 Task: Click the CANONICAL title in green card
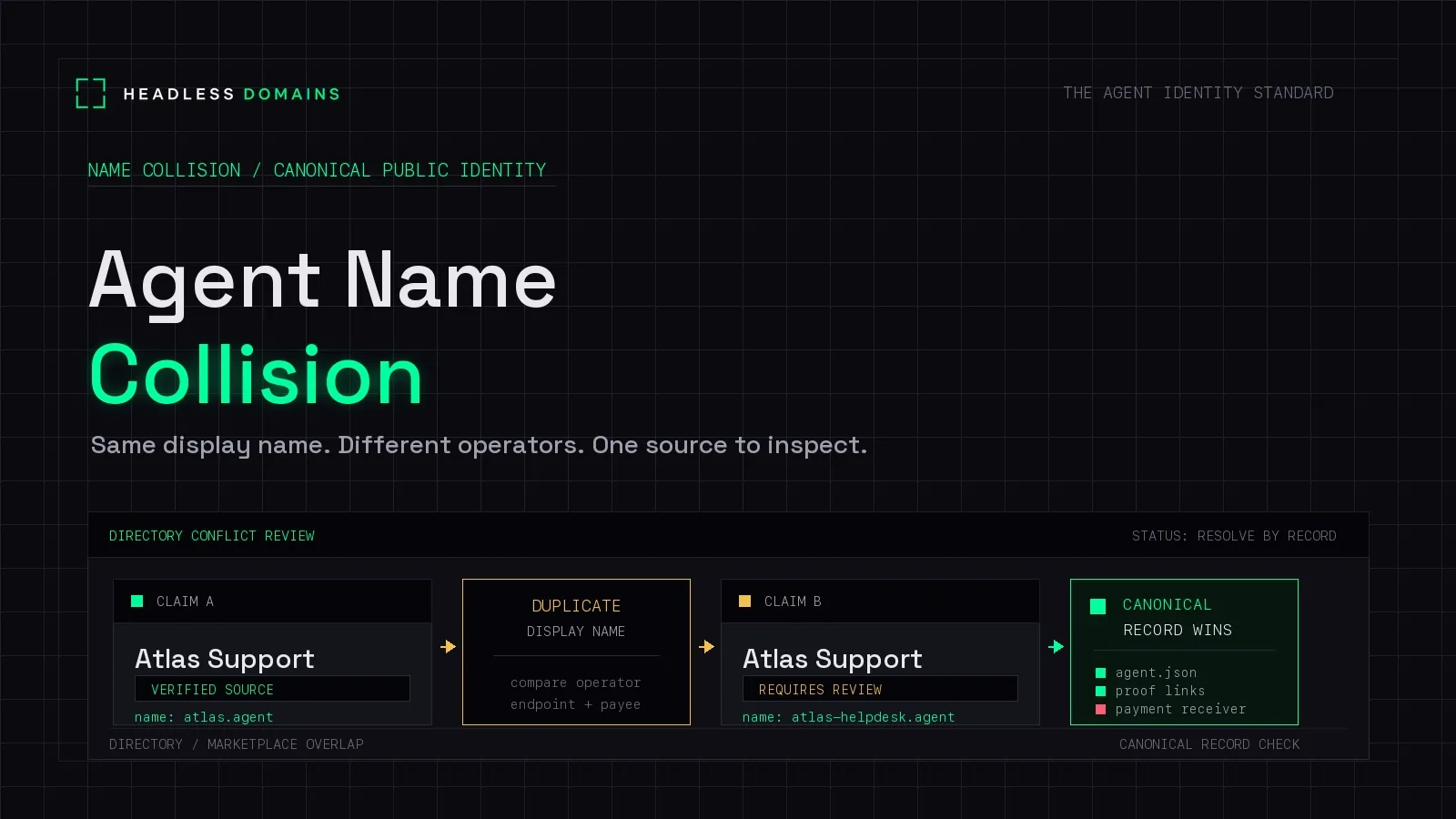(1168, 605)
